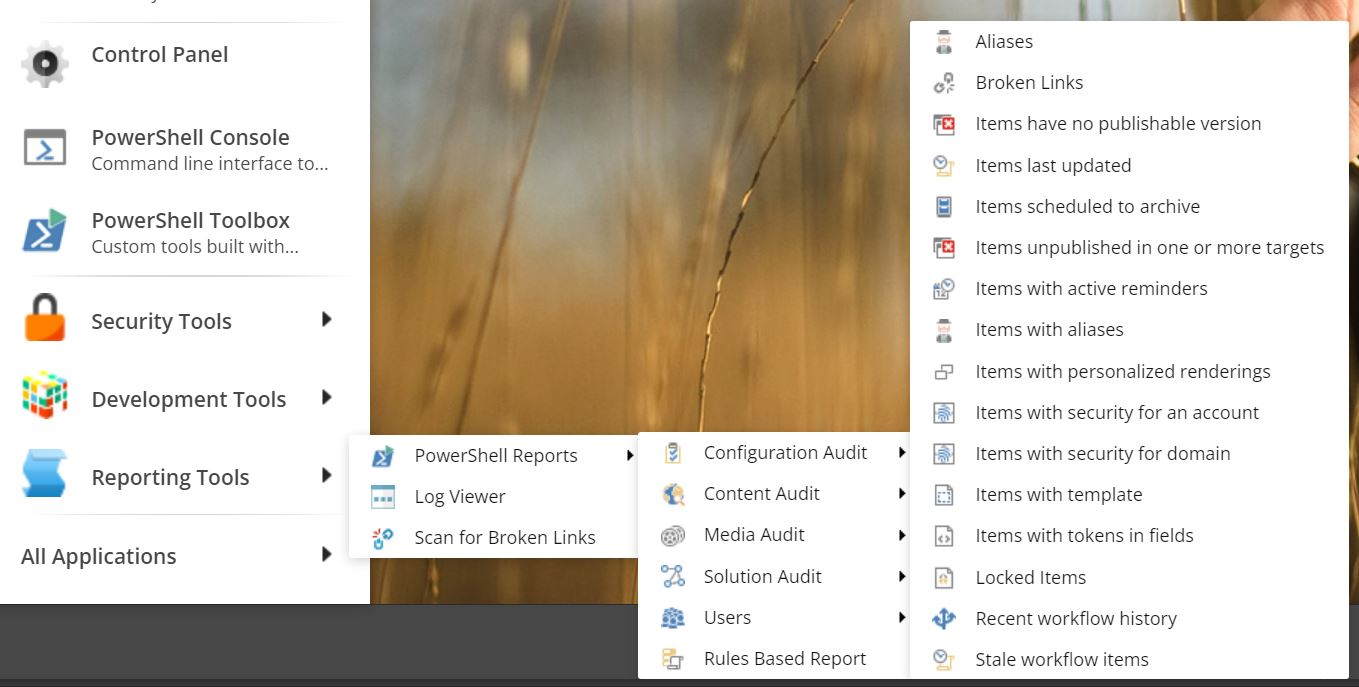Click the Rules Based Report icon

(673, 659)
